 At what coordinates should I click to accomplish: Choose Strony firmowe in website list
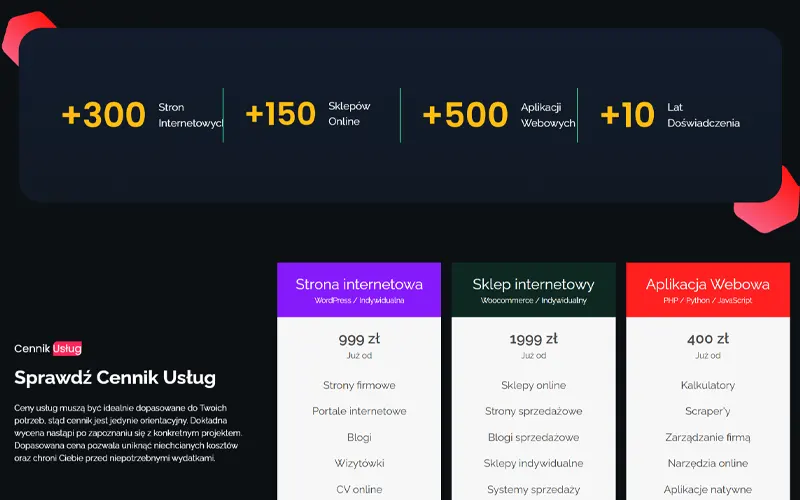point(359,385)
